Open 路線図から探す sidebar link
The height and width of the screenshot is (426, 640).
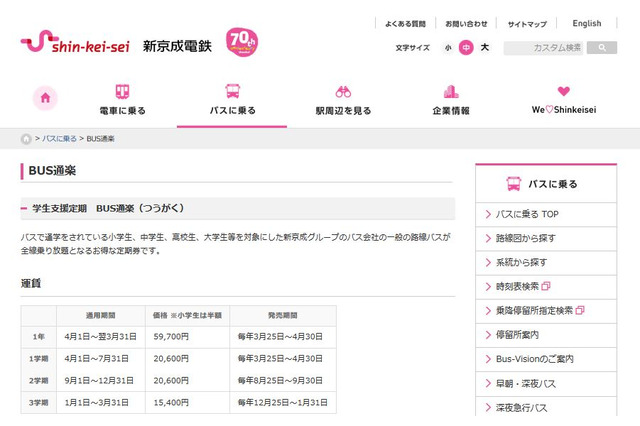[x=526, y=238]
